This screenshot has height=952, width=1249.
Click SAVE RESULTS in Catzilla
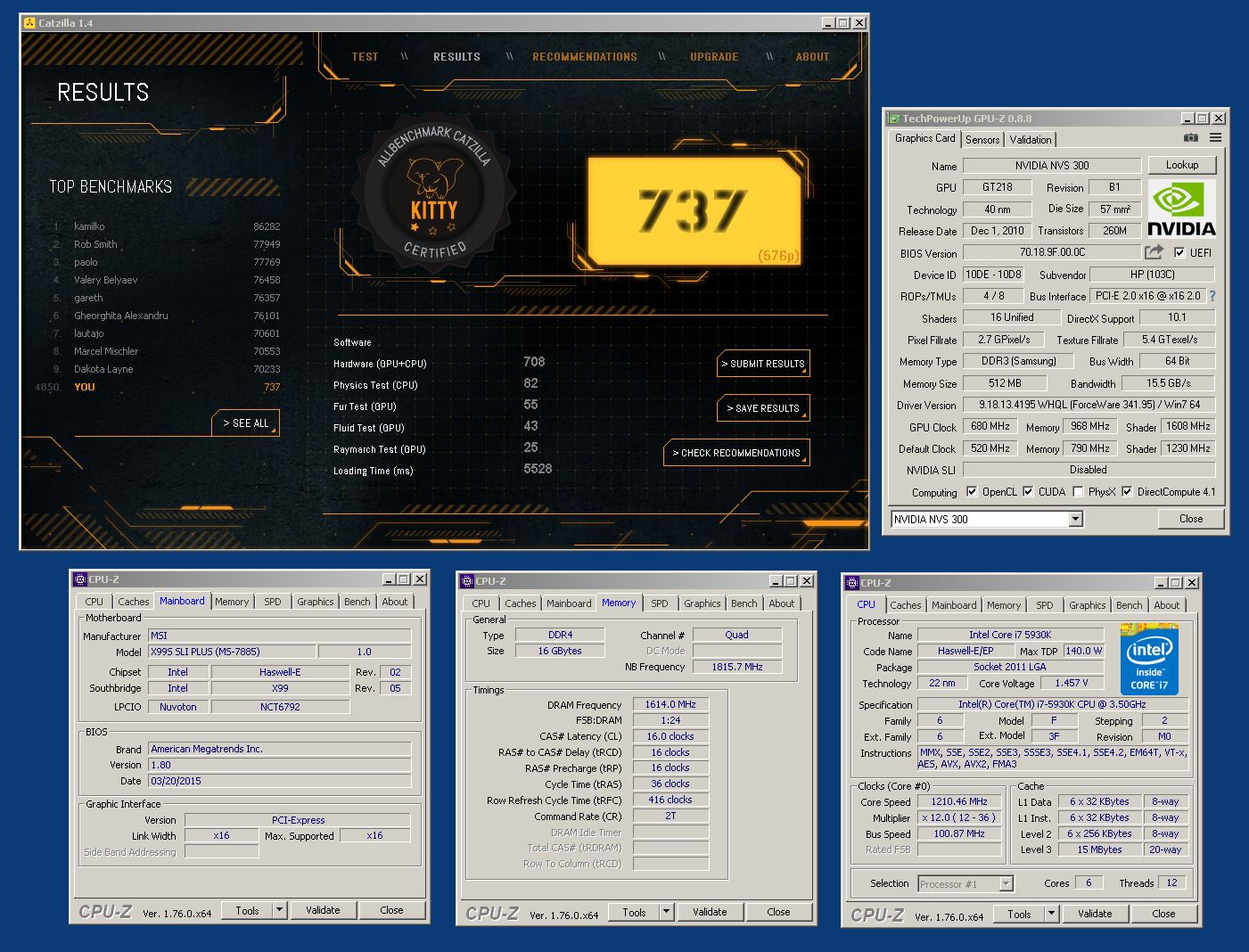click(x=764, y=408)
